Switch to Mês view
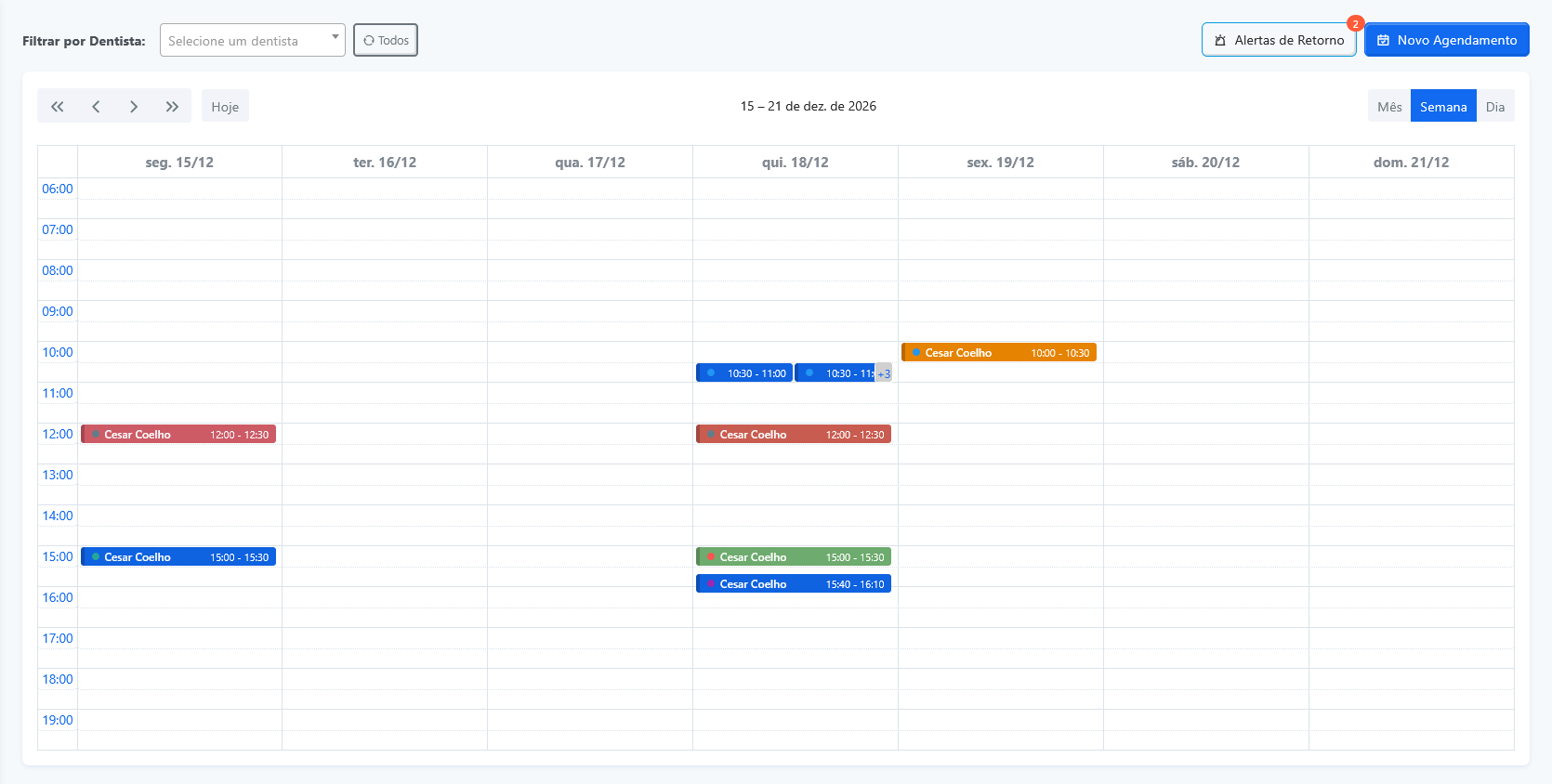The width and height of the screenshot is (1552, 784). click(1389, 107)
